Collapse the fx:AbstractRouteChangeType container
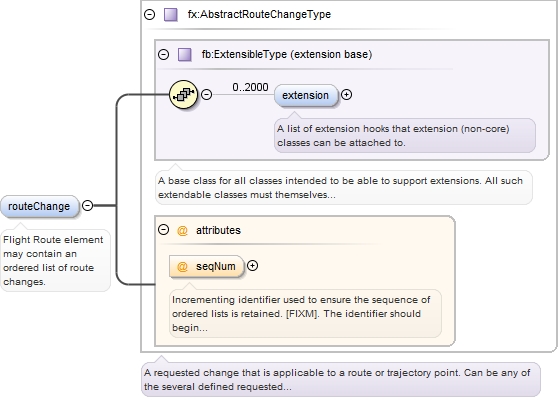Viewport: 559px width, 400px height. pyautogui.click(x=150, y=15)
